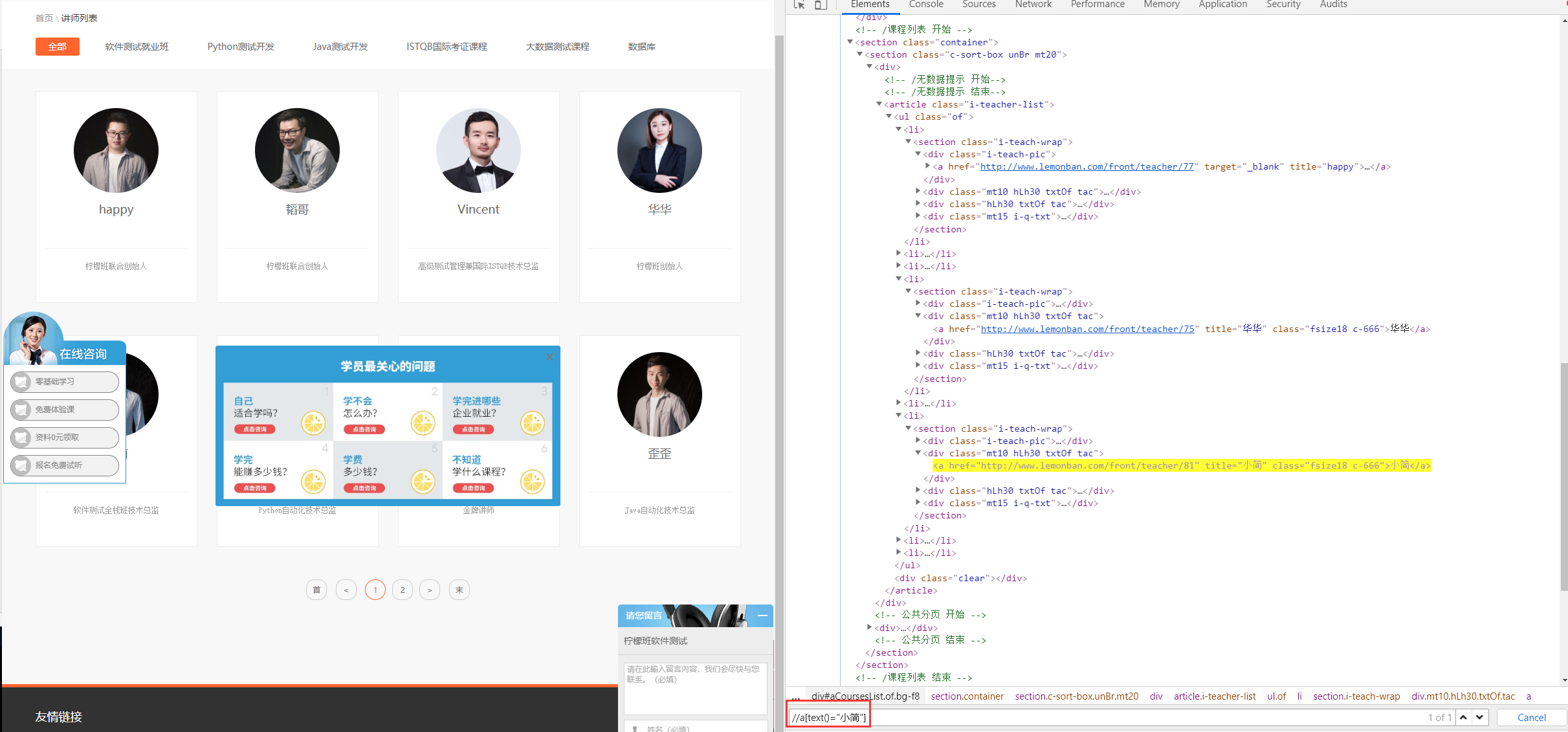Minimize the leave-a-message chat widget
1568x732 pixels.
(x=762, y=616)
